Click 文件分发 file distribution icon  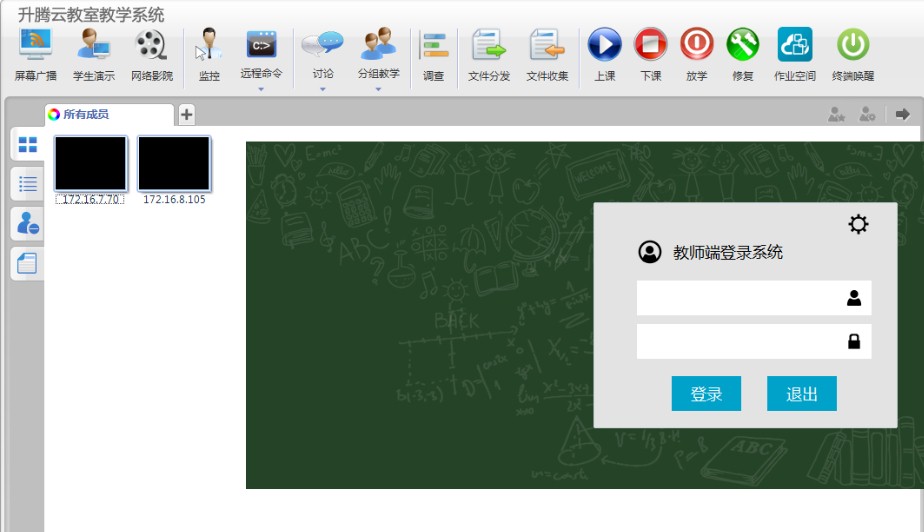pos(489,46)
